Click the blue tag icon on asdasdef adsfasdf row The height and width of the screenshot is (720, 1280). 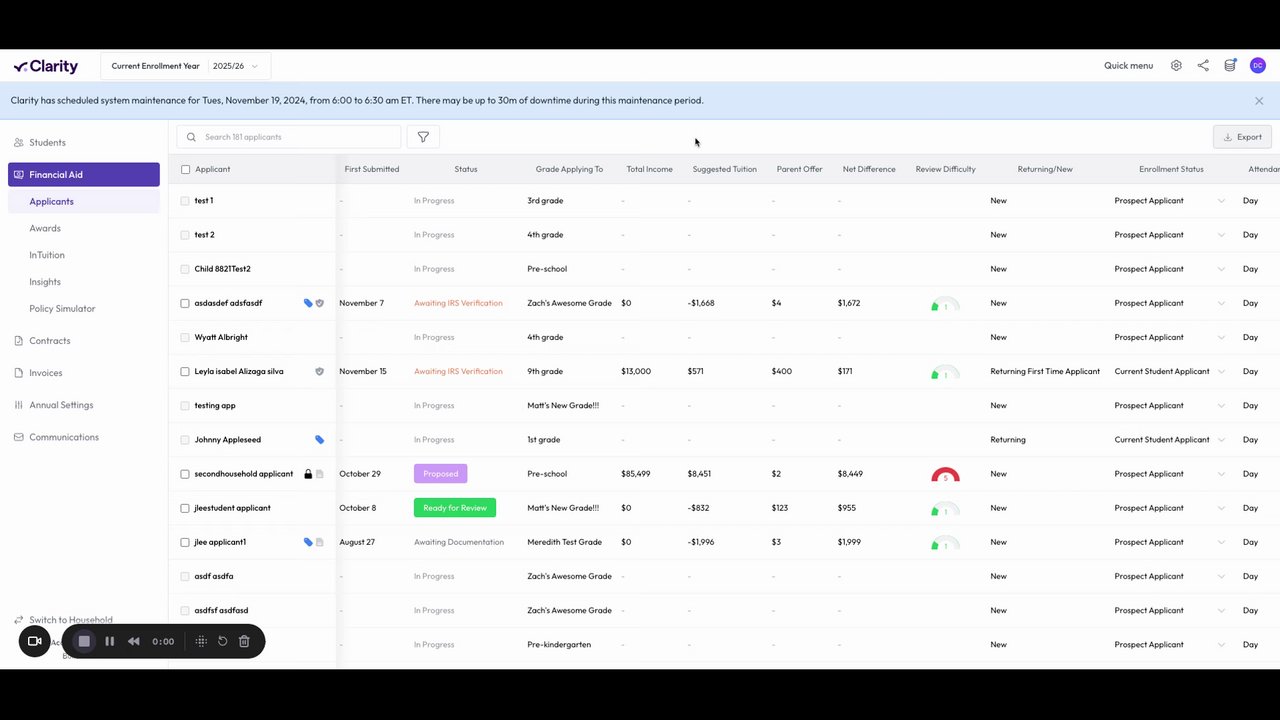[308, 303]
